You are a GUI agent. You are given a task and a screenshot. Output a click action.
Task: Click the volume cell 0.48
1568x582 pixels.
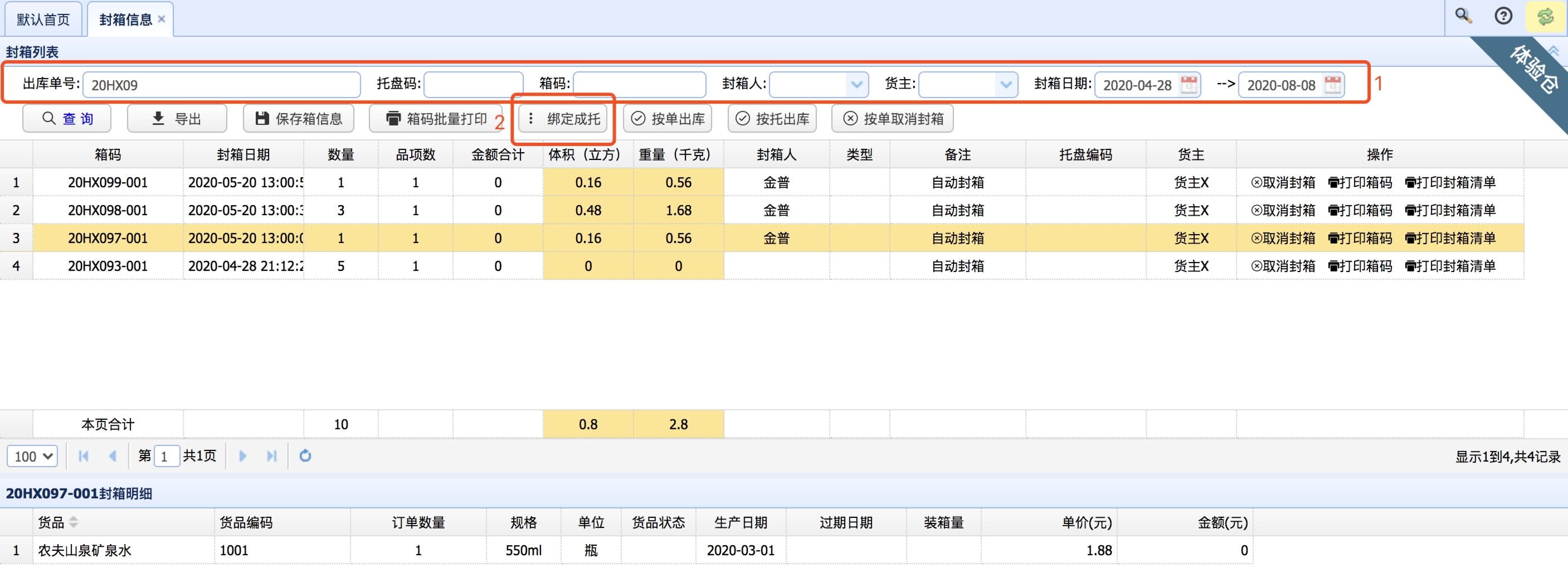(588, 210)
